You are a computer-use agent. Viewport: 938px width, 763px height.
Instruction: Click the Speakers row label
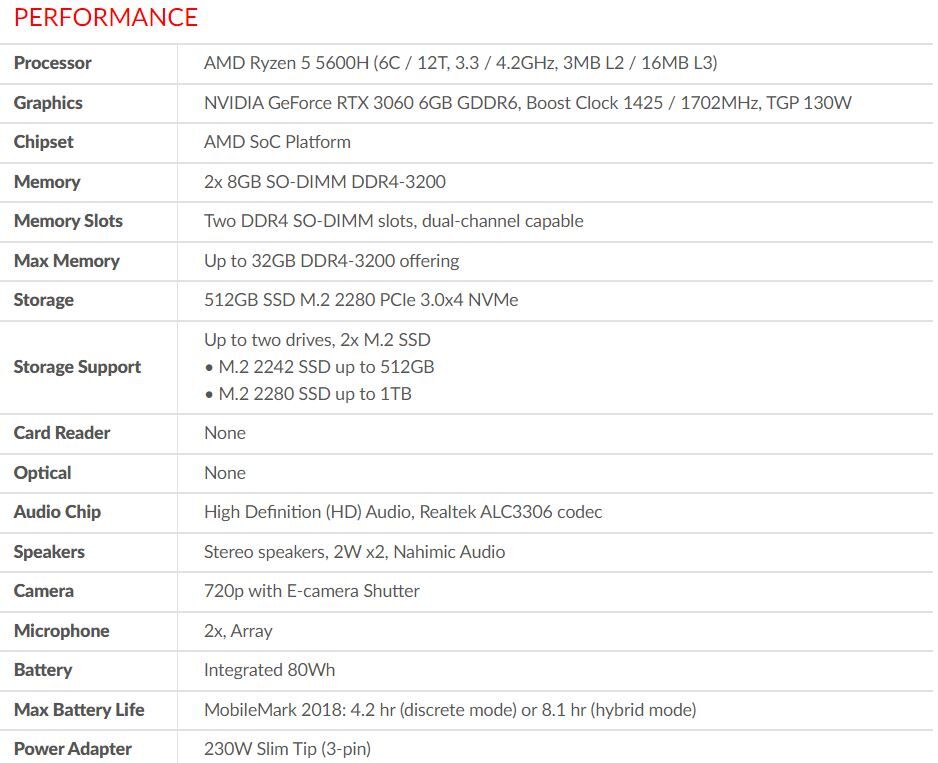(x=49, y=552)
